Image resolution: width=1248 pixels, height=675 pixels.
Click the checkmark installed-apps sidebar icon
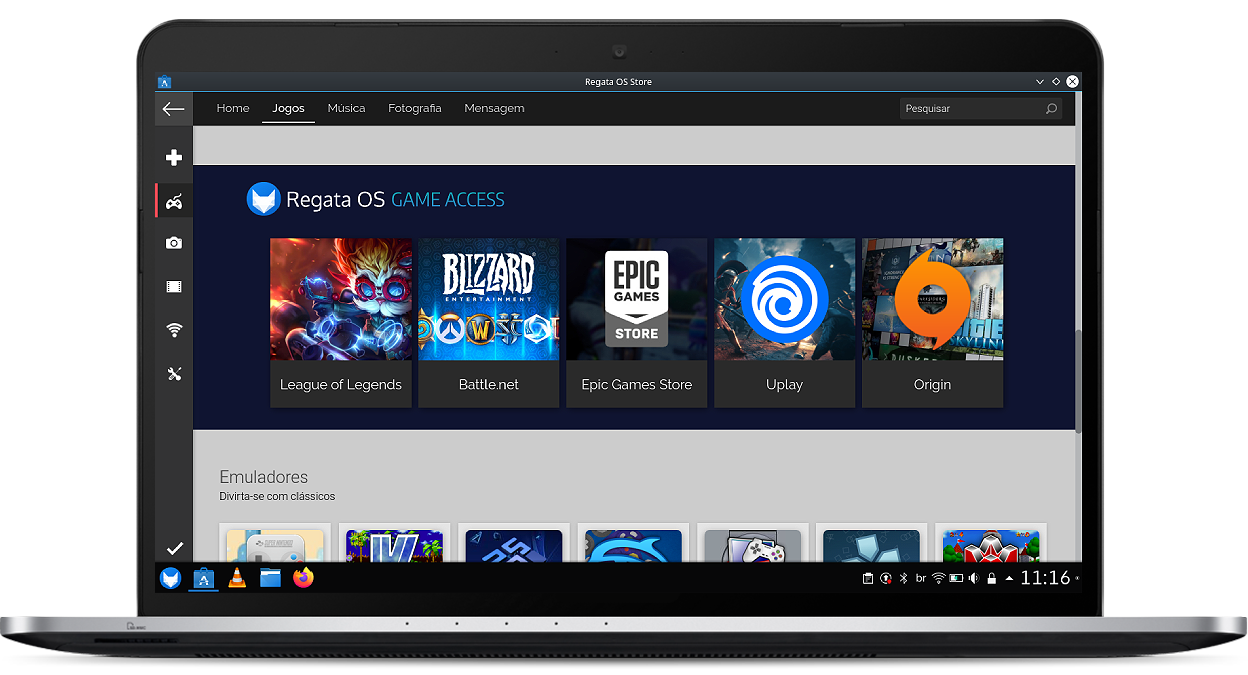[x=174, y=548]
